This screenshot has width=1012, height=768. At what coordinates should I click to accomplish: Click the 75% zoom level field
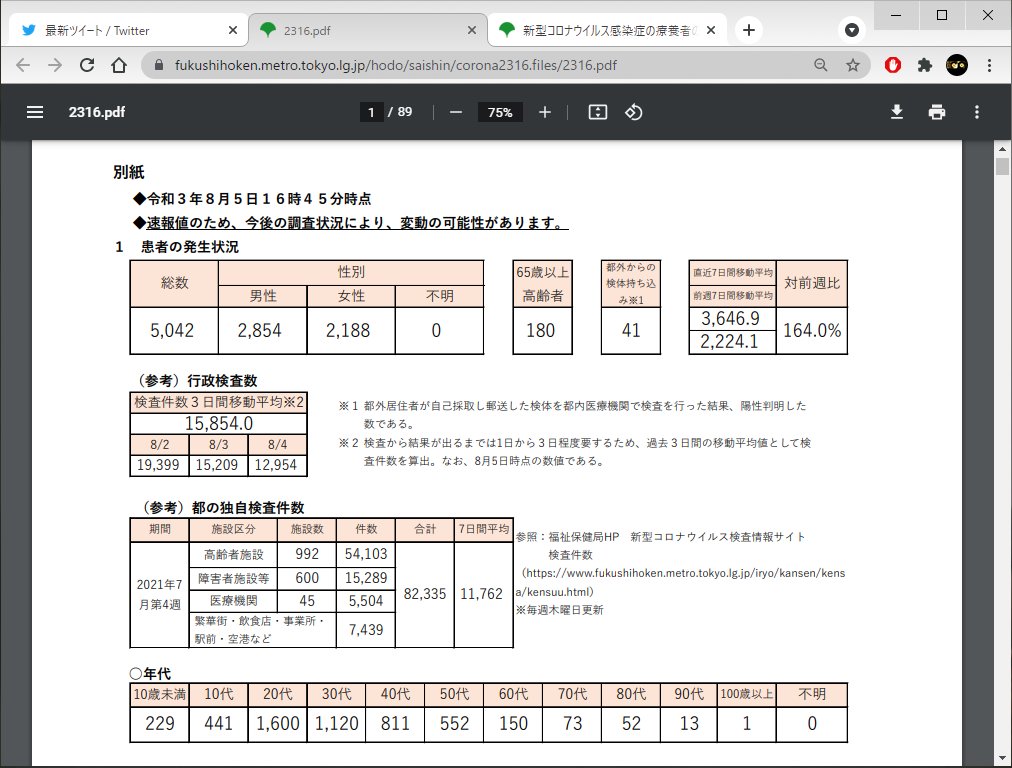[x=500, y=112]
